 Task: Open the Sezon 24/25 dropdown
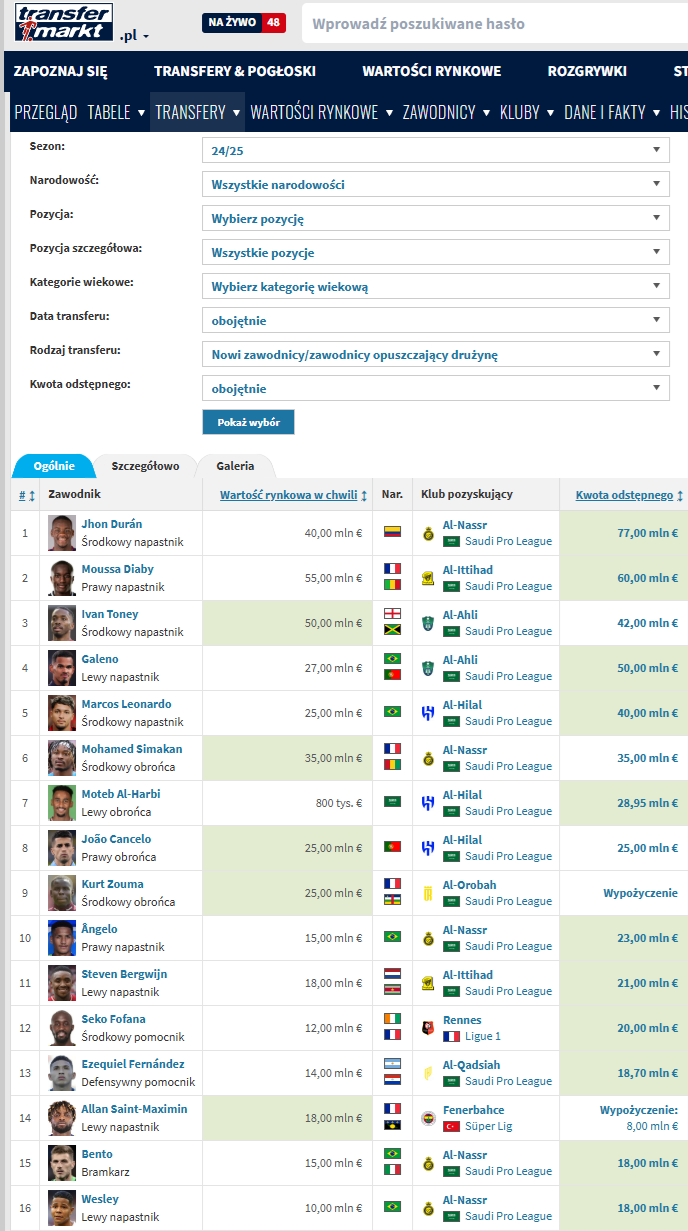(x=436, y=150)
